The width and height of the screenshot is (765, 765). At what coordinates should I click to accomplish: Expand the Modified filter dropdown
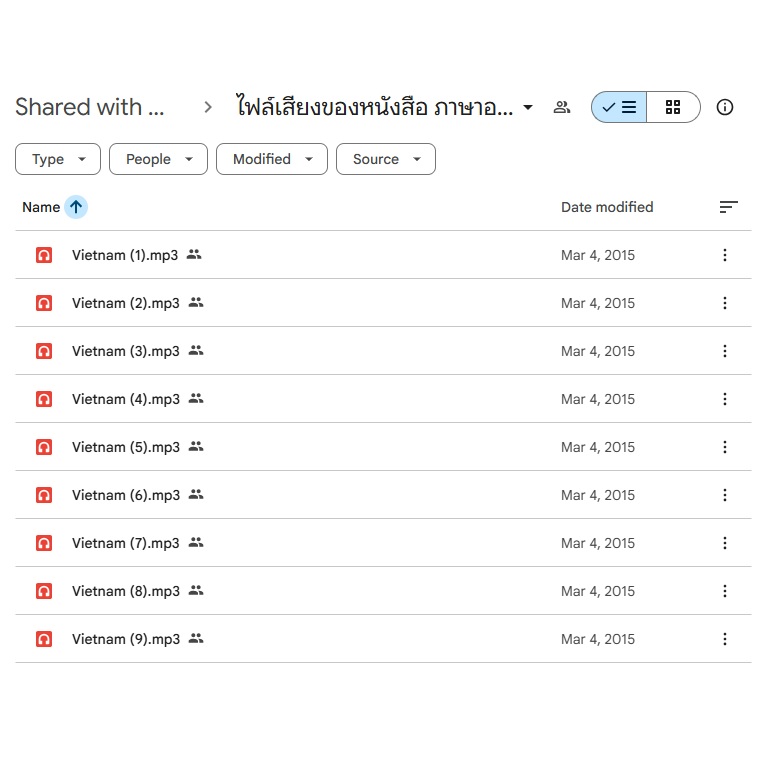(272, 159)
